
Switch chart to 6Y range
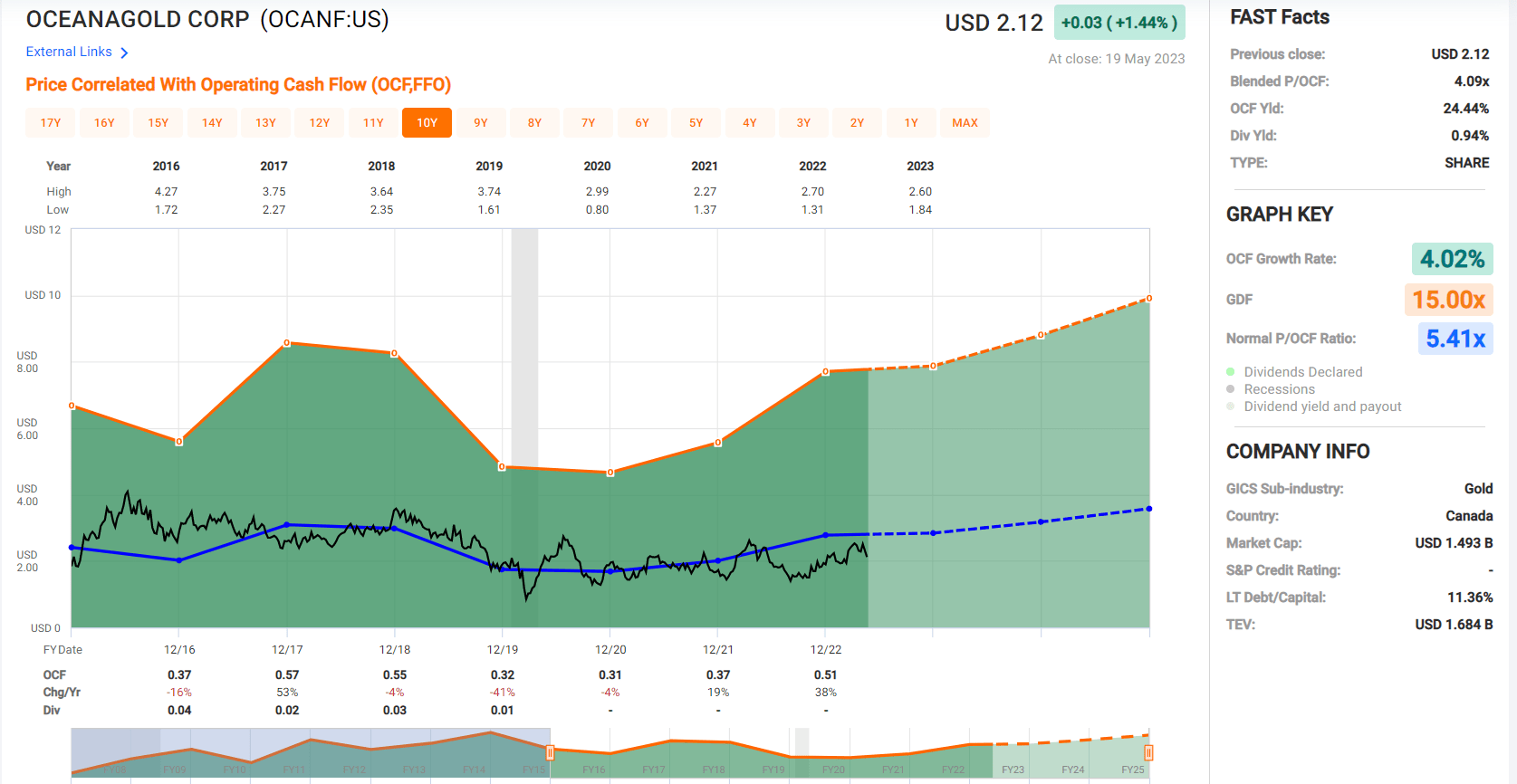pos(642,122)
